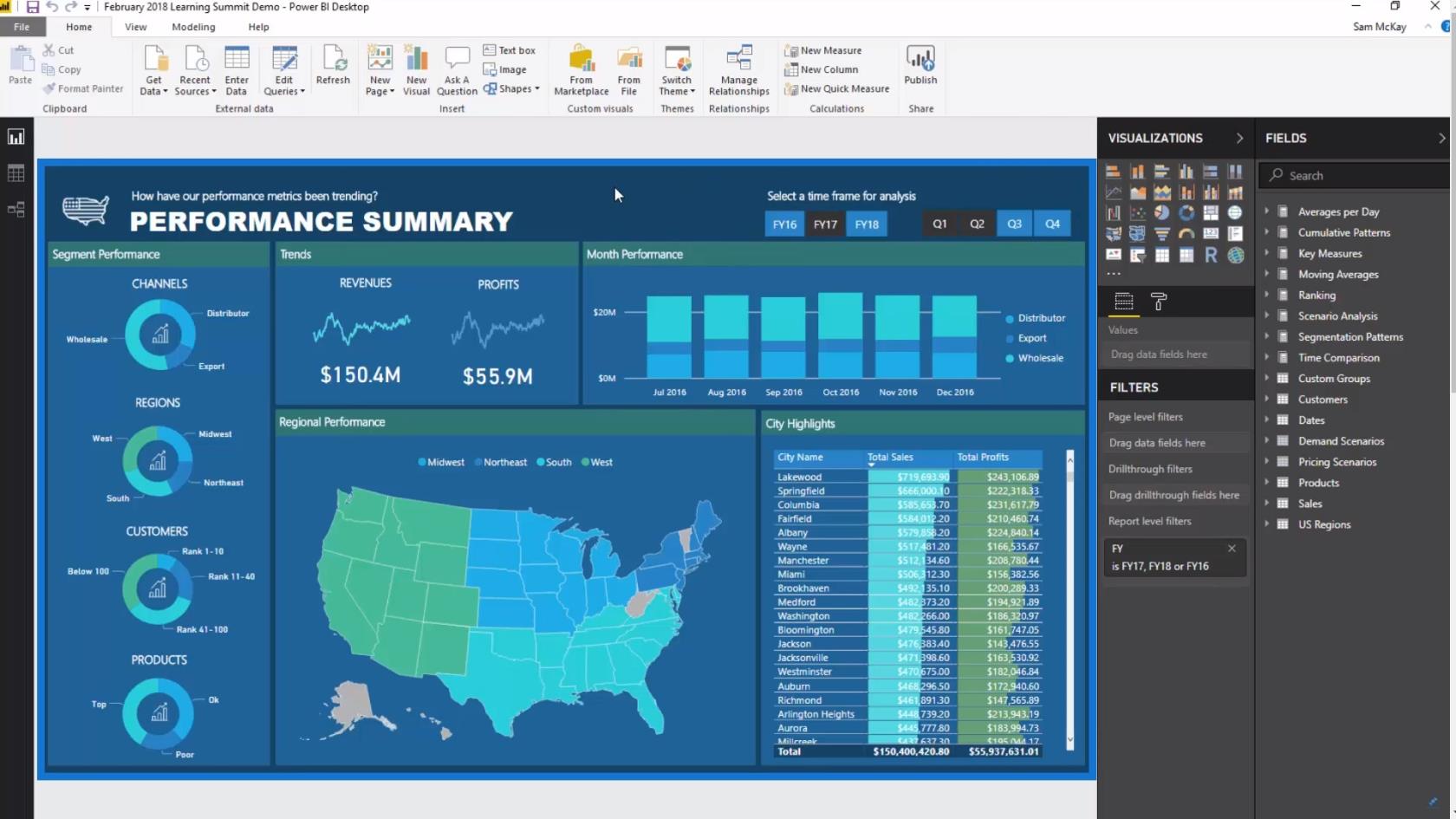1456x819 pixels.
Task: Click the Lakewood row city name
Action: point(799,477)
